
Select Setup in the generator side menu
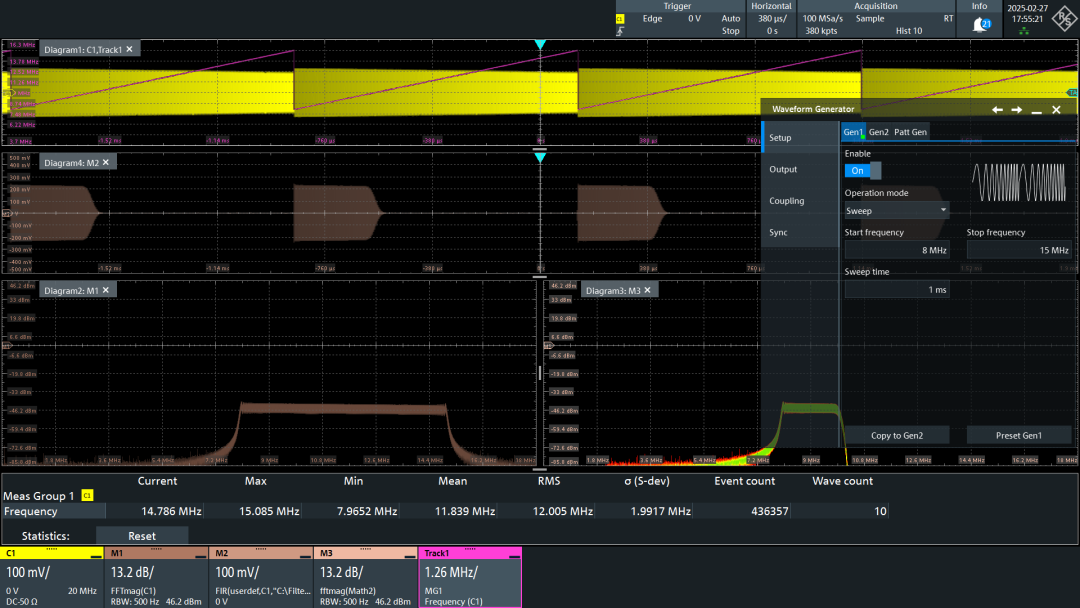point(800,138)
